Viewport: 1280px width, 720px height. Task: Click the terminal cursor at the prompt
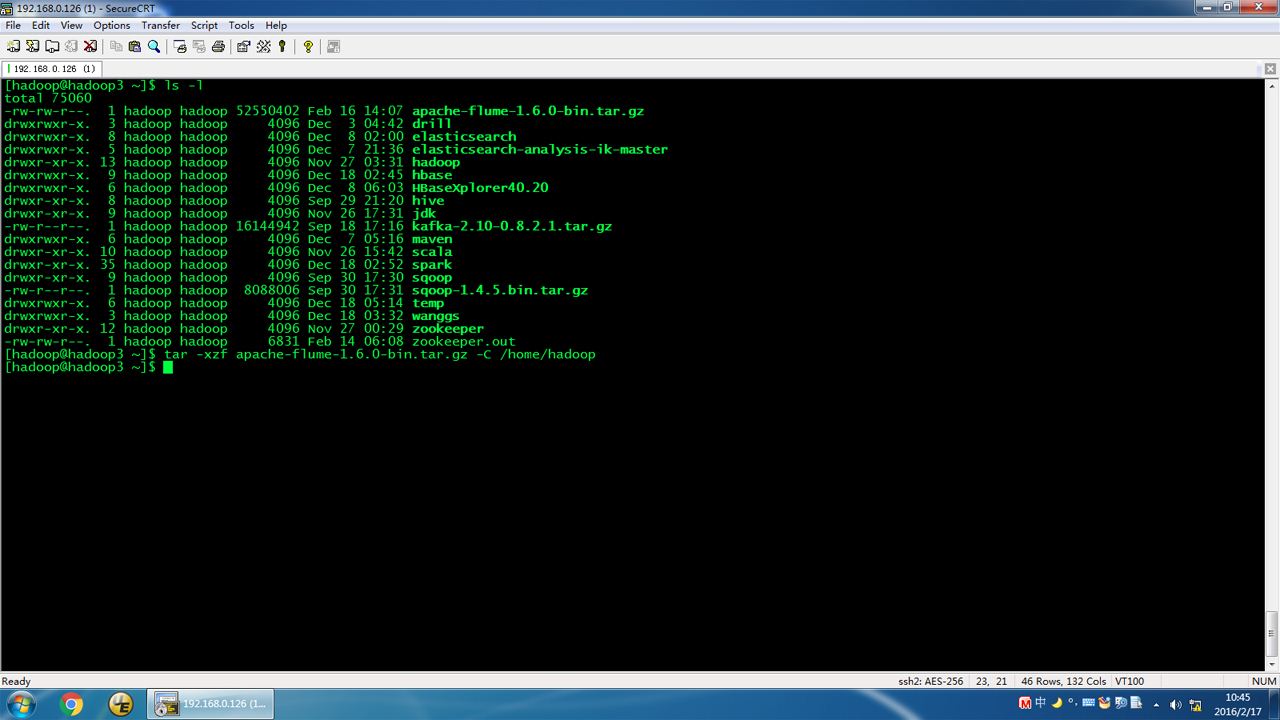(x=168, y=368)
